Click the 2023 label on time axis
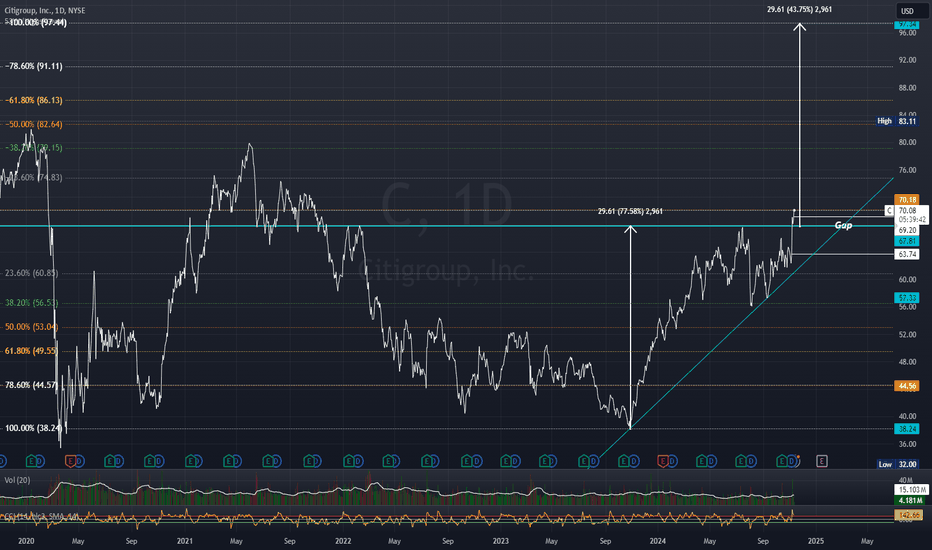 [500, 541]
